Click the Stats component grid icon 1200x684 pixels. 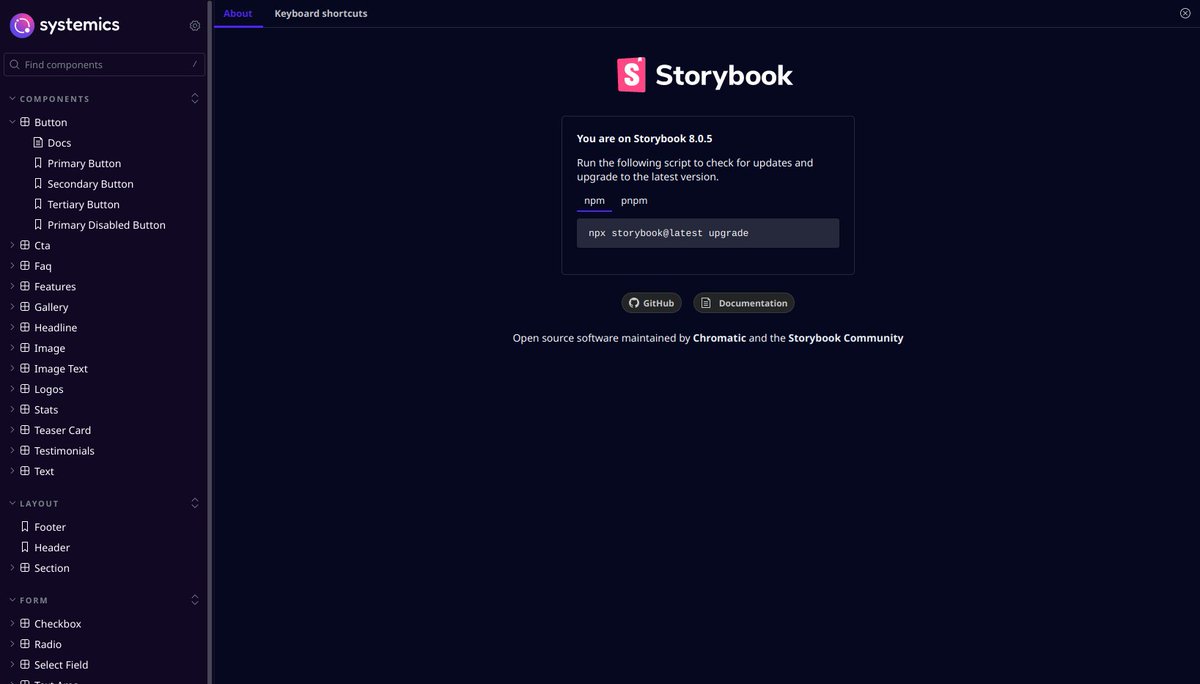click(25, 409)
